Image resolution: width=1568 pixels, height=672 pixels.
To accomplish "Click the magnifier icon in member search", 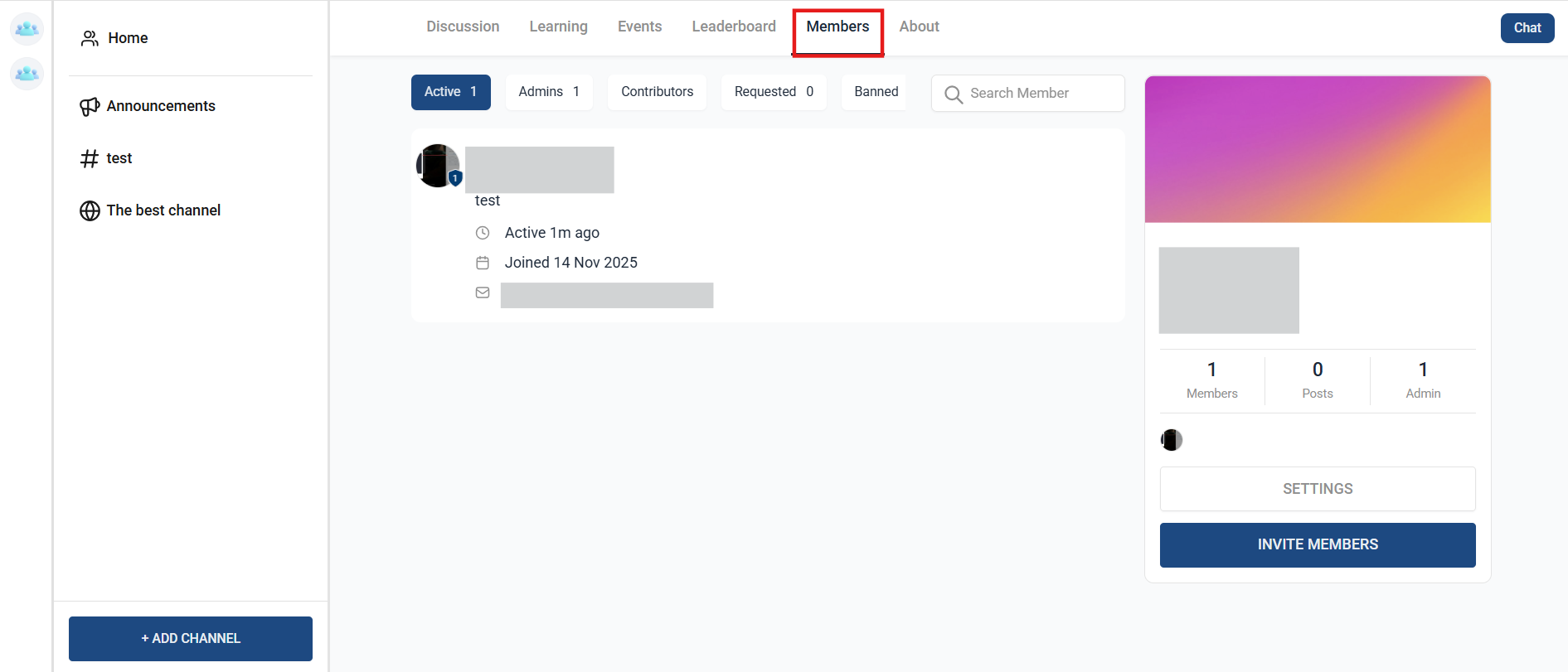I will tap(954, 94).
